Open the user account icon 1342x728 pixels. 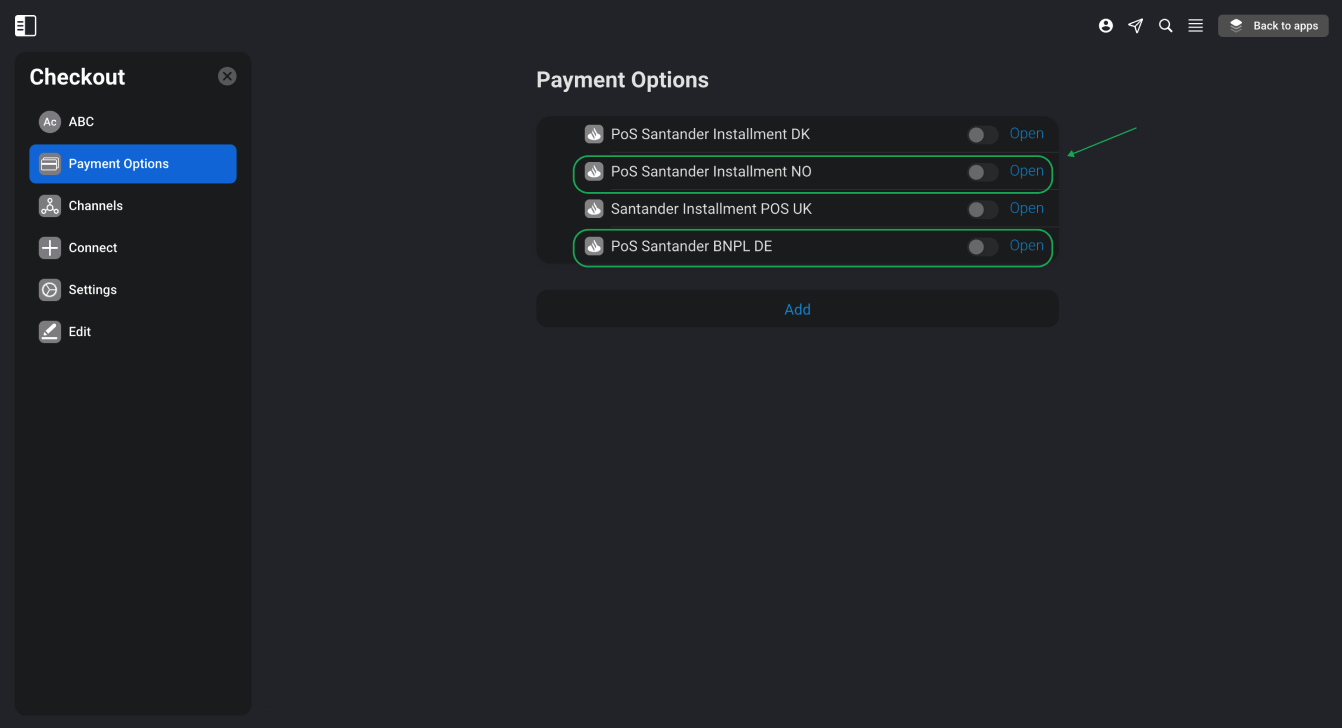click(x=1106, y=26)
